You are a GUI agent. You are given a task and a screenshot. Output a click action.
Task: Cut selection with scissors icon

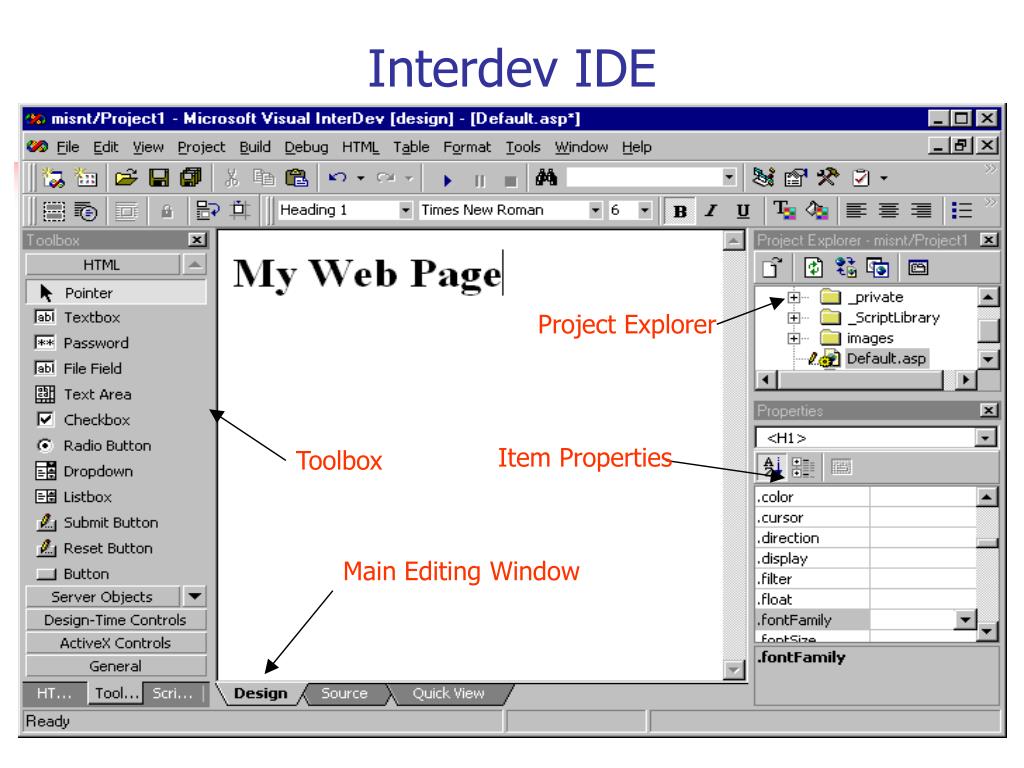click(232, 177)
